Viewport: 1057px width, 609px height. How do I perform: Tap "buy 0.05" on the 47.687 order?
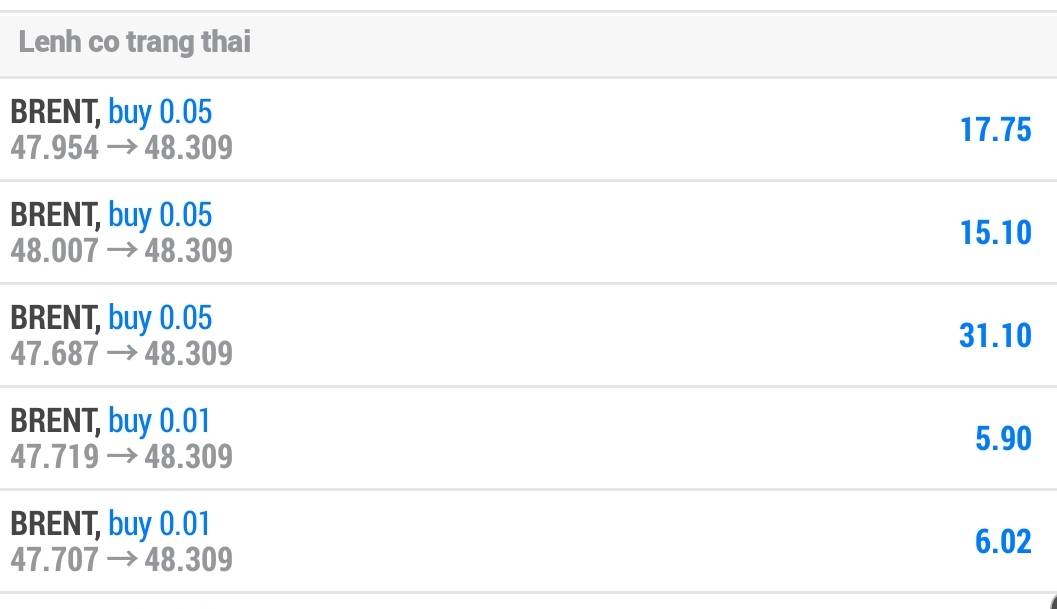160,317
